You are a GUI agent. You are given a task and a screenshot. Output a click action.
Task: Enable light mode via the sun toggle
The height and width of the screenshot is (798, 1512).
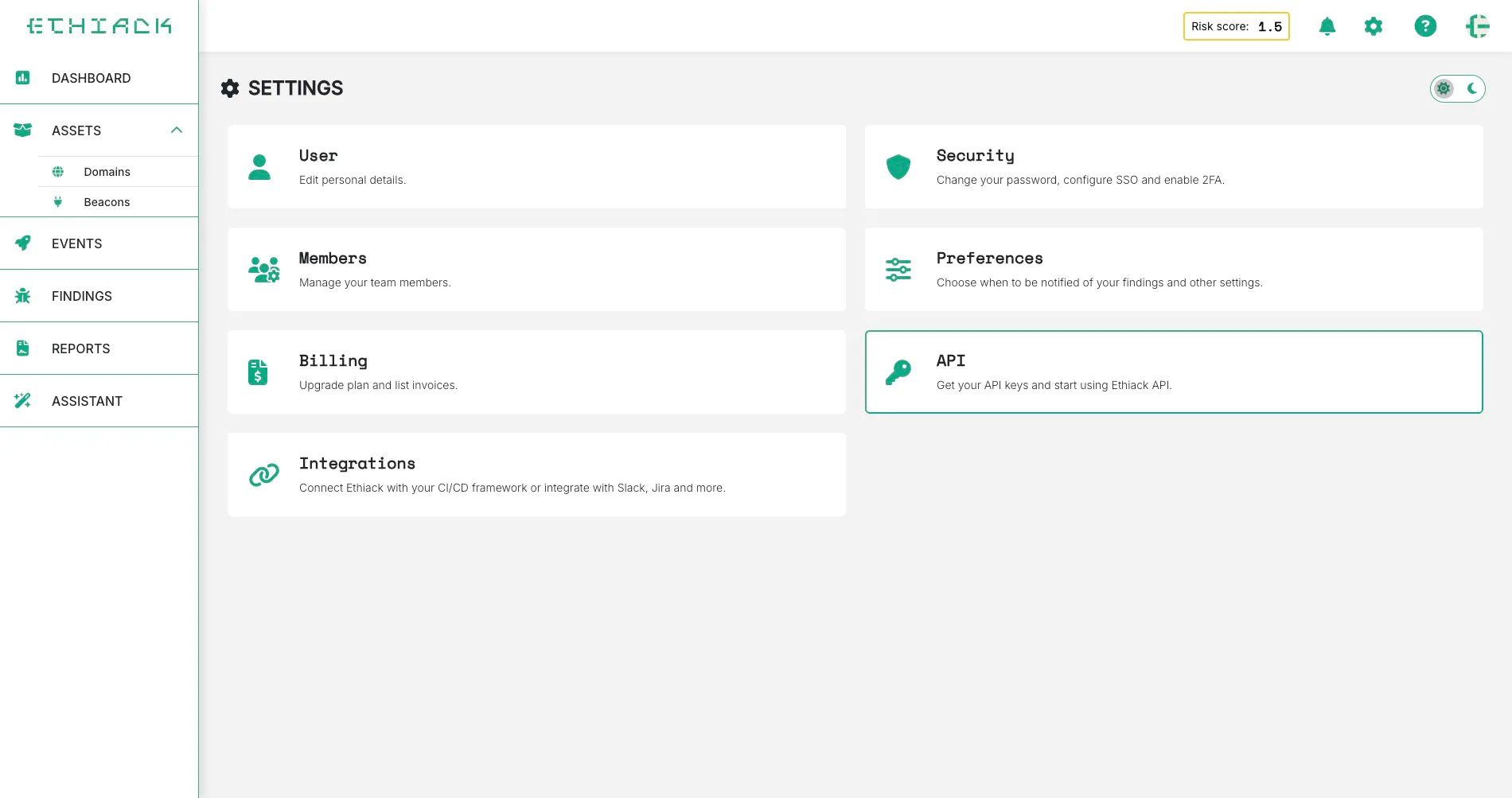(x=1444, y=88)
